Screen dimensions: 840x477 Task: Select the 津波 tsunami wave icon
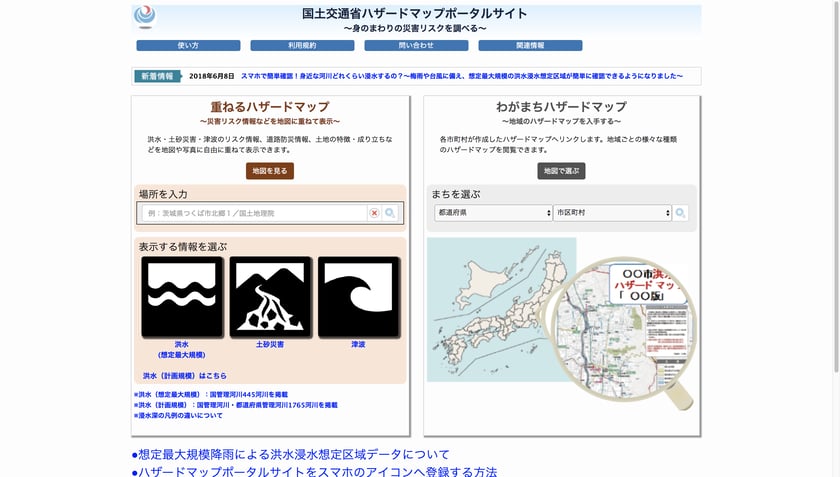click(358, 297)
